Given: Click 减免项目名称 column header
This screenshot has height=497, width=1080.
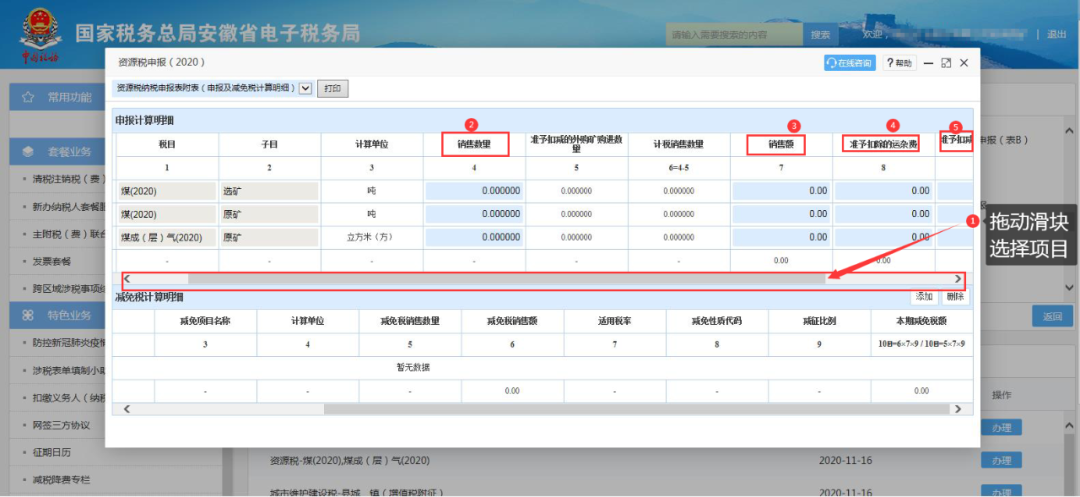Looking at the screenshot, I should tap(205, 321).
